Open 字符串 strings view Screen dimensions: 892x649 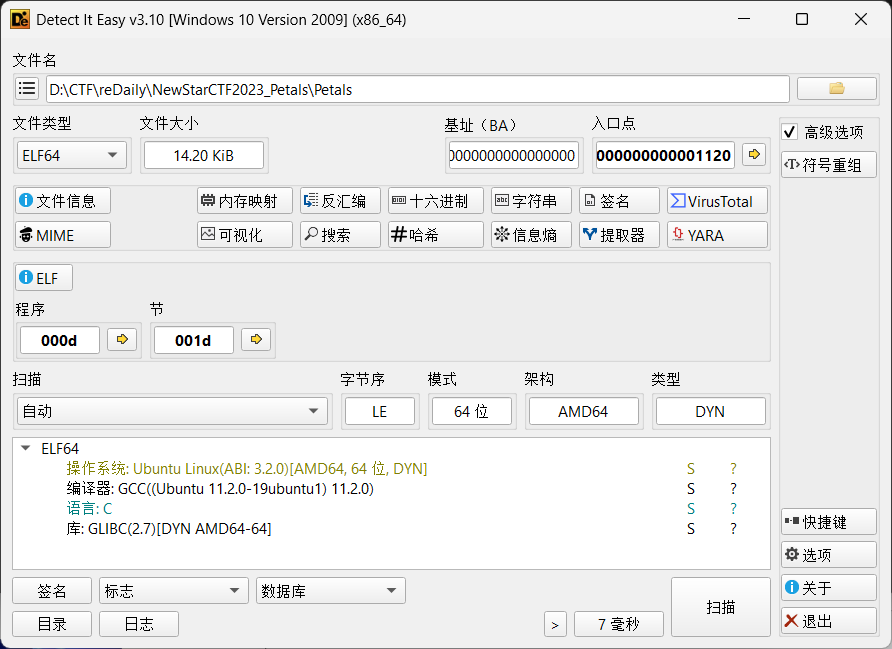[x=531, y=201]
